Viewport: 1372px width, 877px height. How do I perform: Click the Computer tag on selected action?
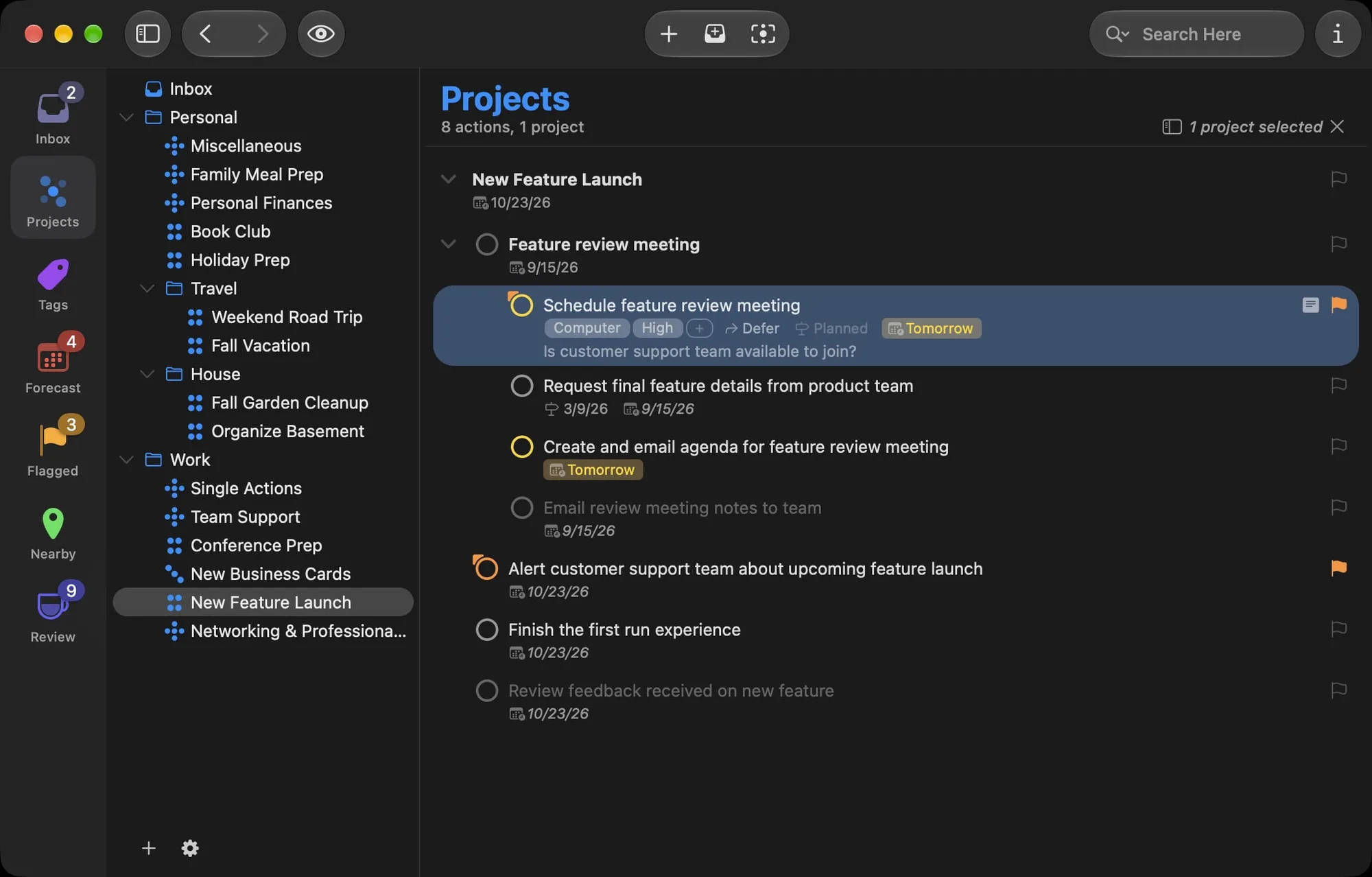[x=587, y=328]
